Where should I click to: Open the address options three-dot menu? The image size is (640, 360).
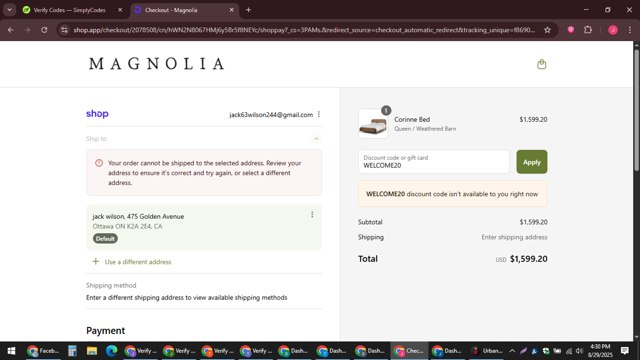coord(312,215)
